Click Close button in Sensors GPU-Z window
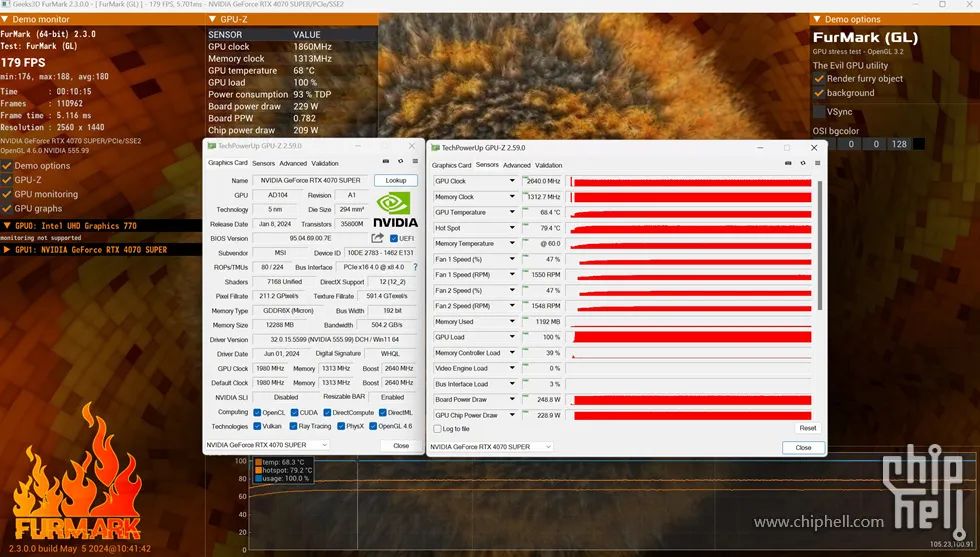 tap(803, 448)
